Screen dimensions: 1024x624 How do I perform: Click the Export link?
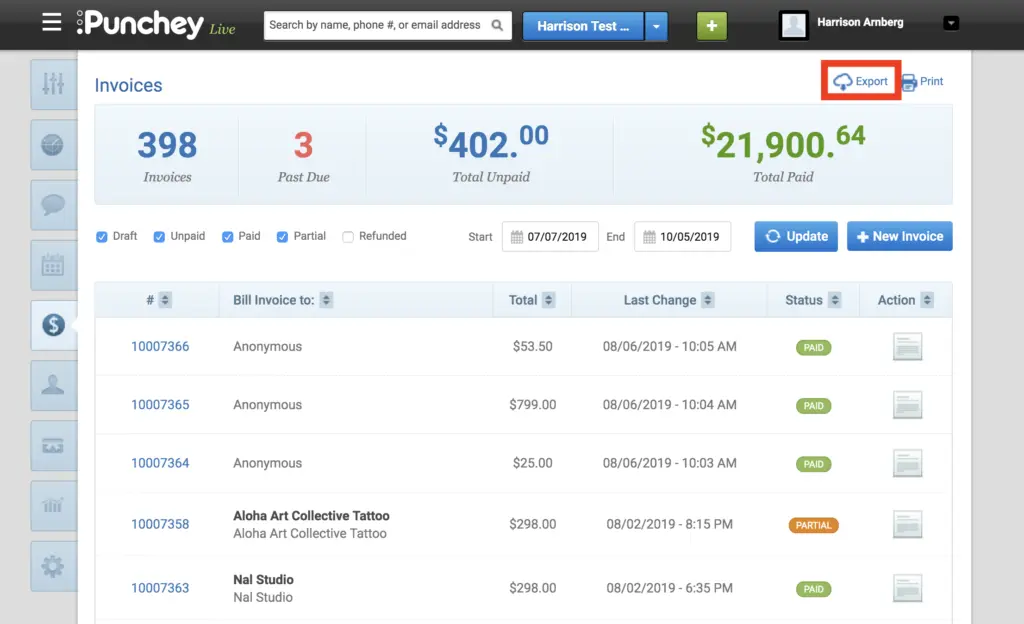click(x=861, y=82)
